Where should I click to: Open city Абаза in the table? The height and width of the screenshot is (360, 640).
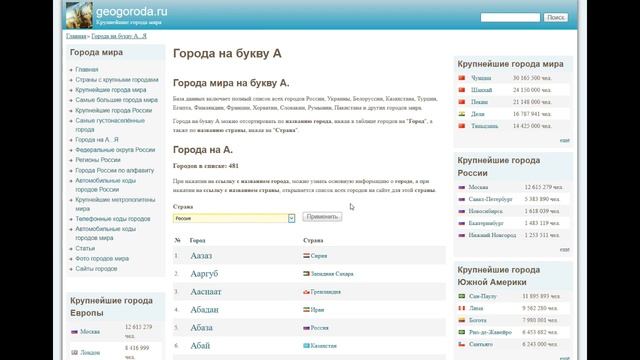click(201, 327)
